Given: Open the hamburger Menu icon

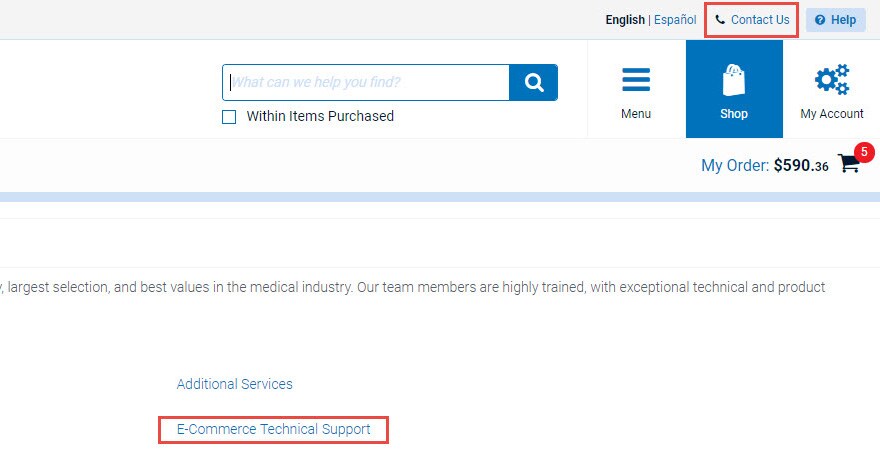Looking at the screenshot, I should pyautogui.click(x=636, y=80).
